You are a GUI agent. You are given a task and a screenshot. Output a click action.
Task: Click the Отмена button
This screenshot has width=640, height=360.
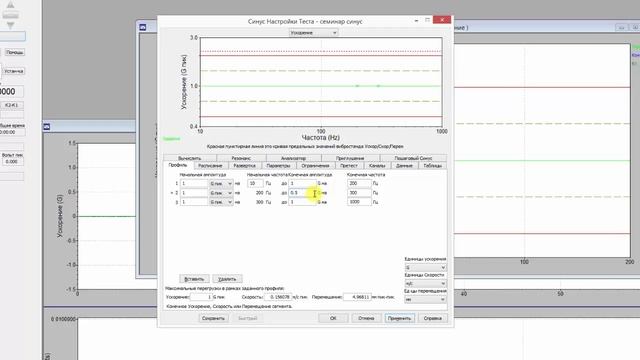pyautogui.click(x=366, y=318)
